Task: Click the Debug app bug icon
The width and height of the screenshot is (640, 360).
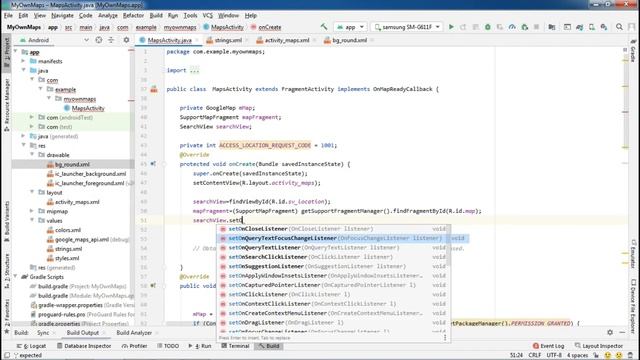Action: pyautogui.click(x=487, y=27)
